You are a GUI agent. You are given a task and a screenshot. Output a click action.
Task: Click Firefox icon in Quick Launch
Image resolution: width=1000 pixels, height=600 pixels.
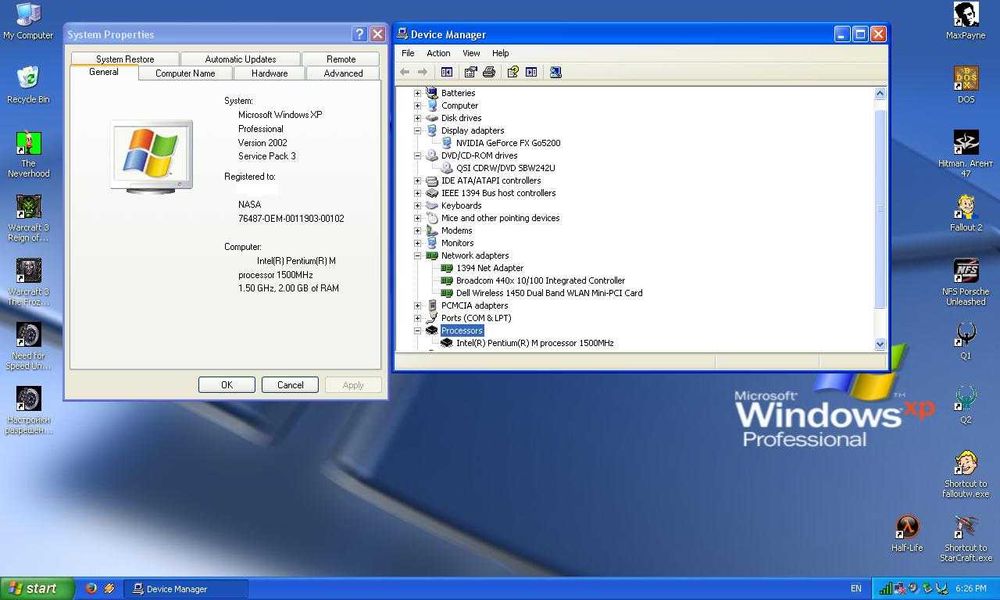pos(91,588)
